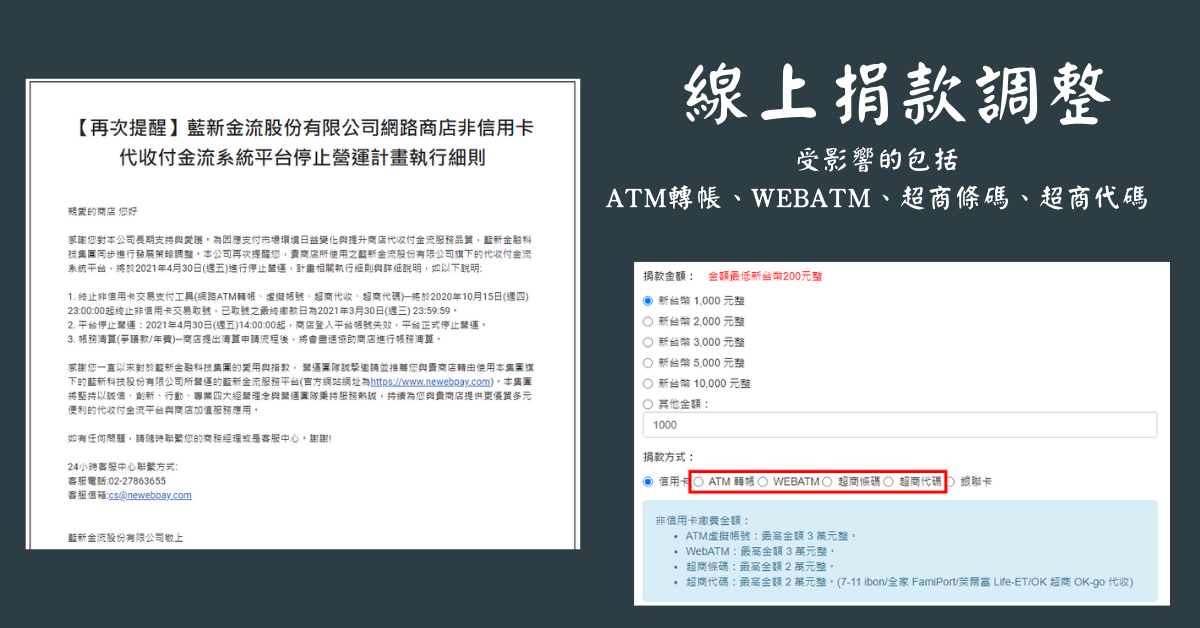Click the custom amount field showing 1000
The width and height of the screenshot is (1200, 628).
[900, 425]
